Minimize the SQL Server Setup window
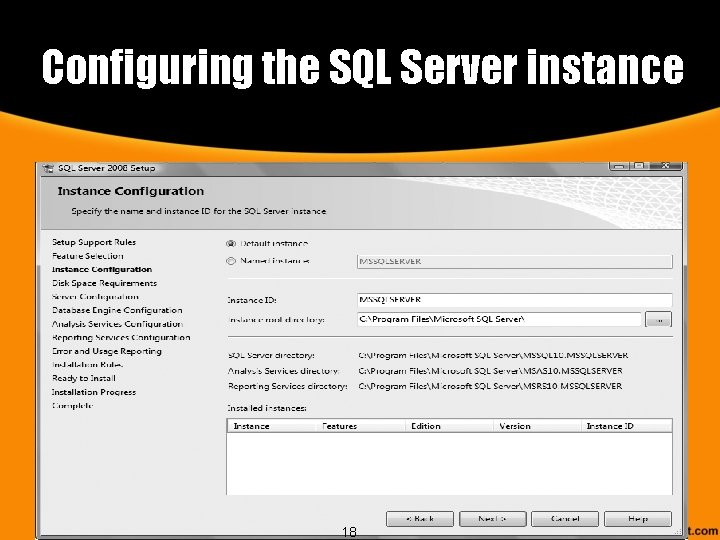 pyautogui.click(x=619, y=166)
